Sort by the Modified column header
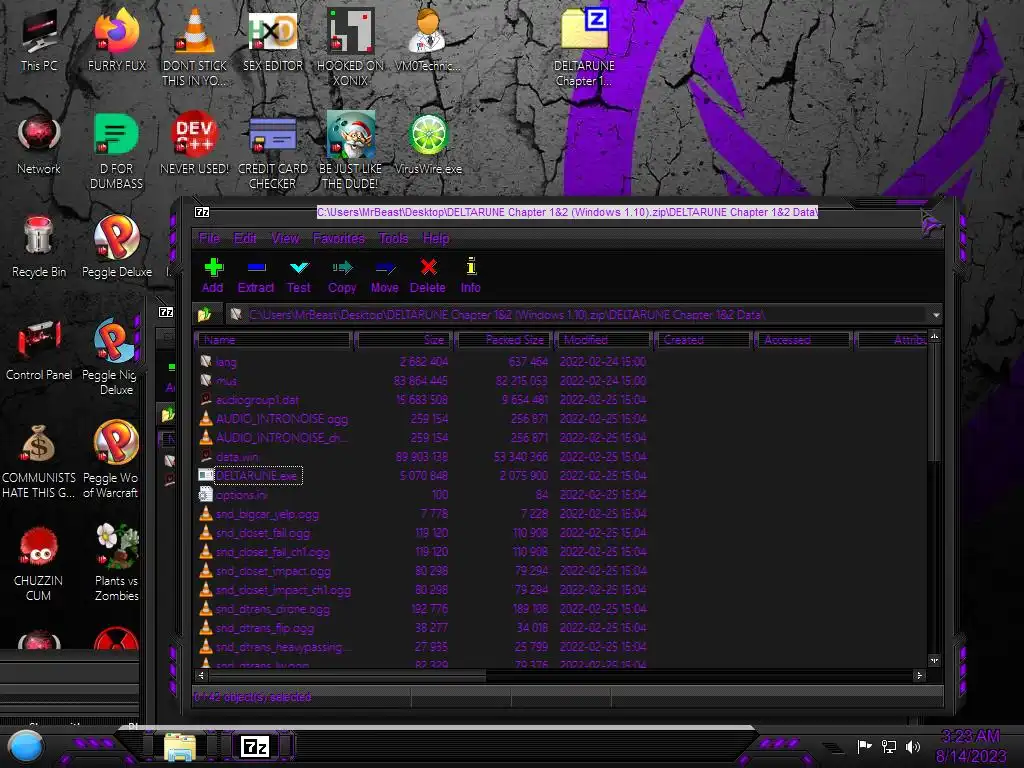 (x=603, y=340)
